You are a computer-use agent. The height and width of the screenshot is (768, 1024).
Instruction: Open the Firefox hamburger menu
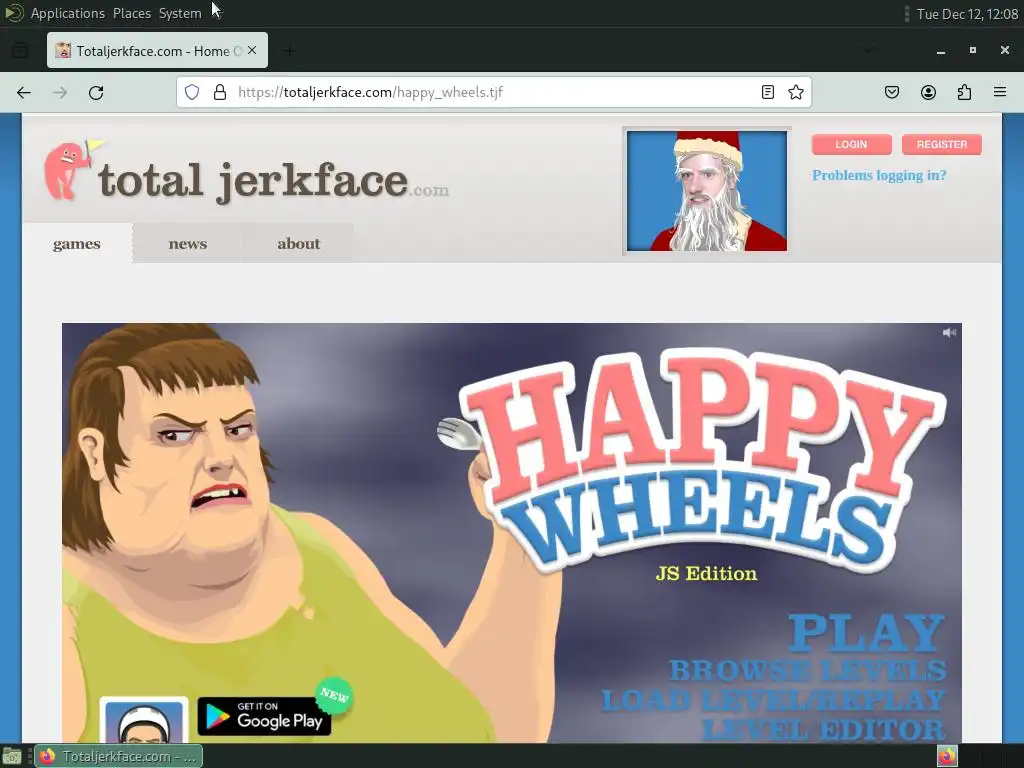[1000, 92]
